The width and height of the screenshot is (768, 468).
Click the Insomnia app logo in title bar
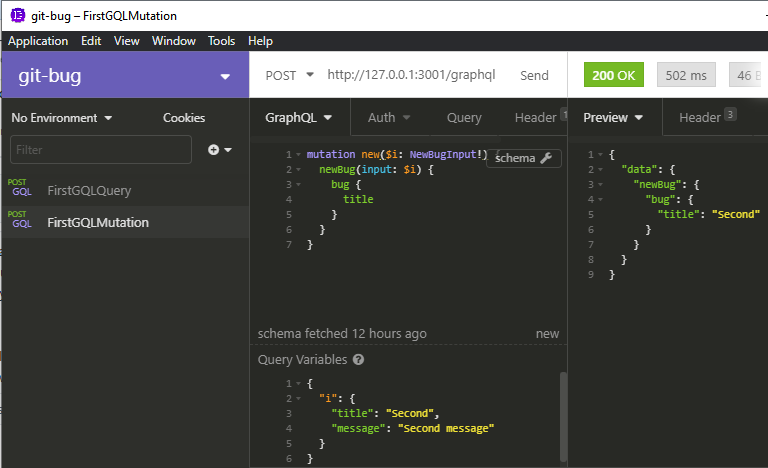[x=18, y=15]
